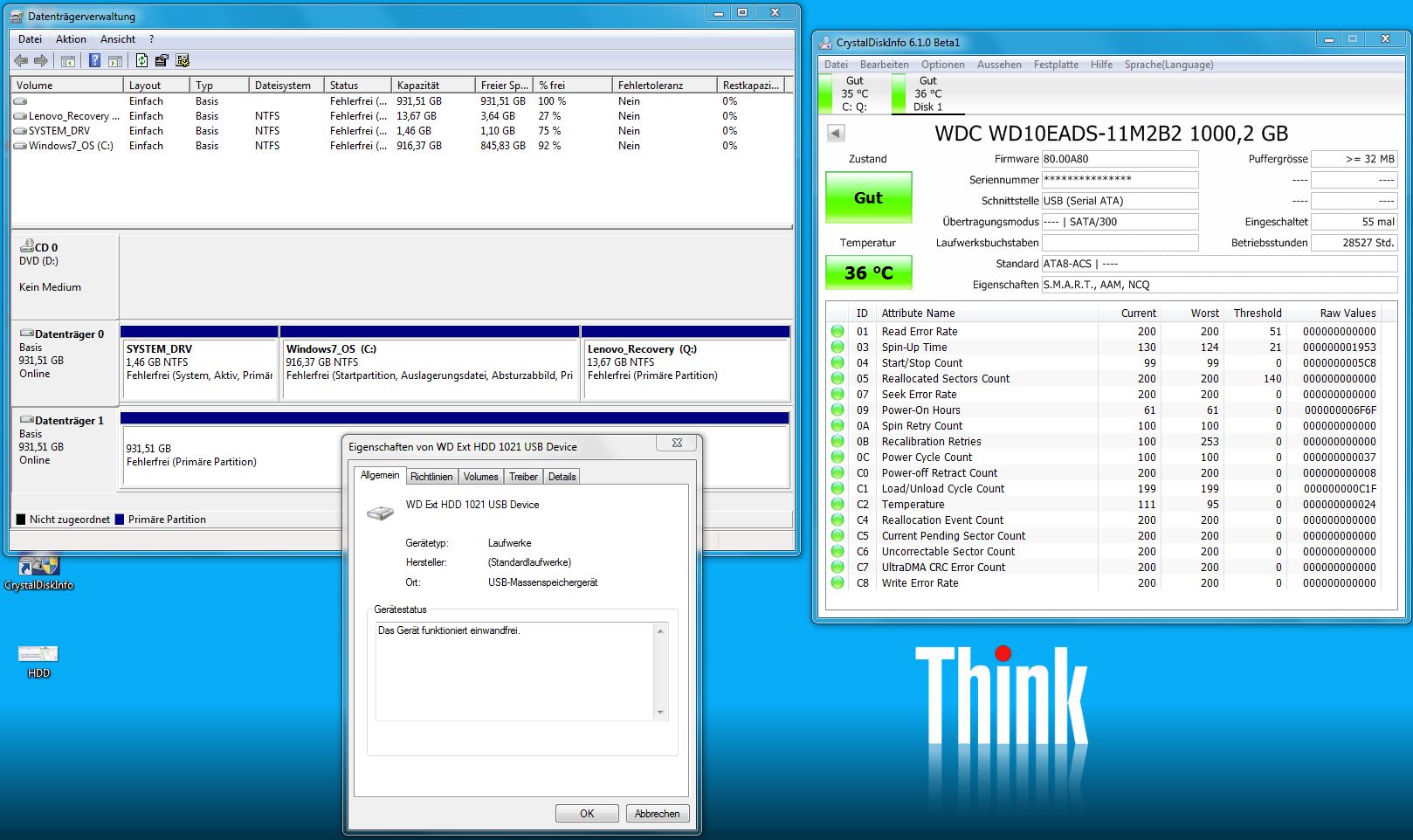Click the green status circle for Read Error Rate
Image resolution: width=1413 pixels, height=840 pixels.
[837, 332]
